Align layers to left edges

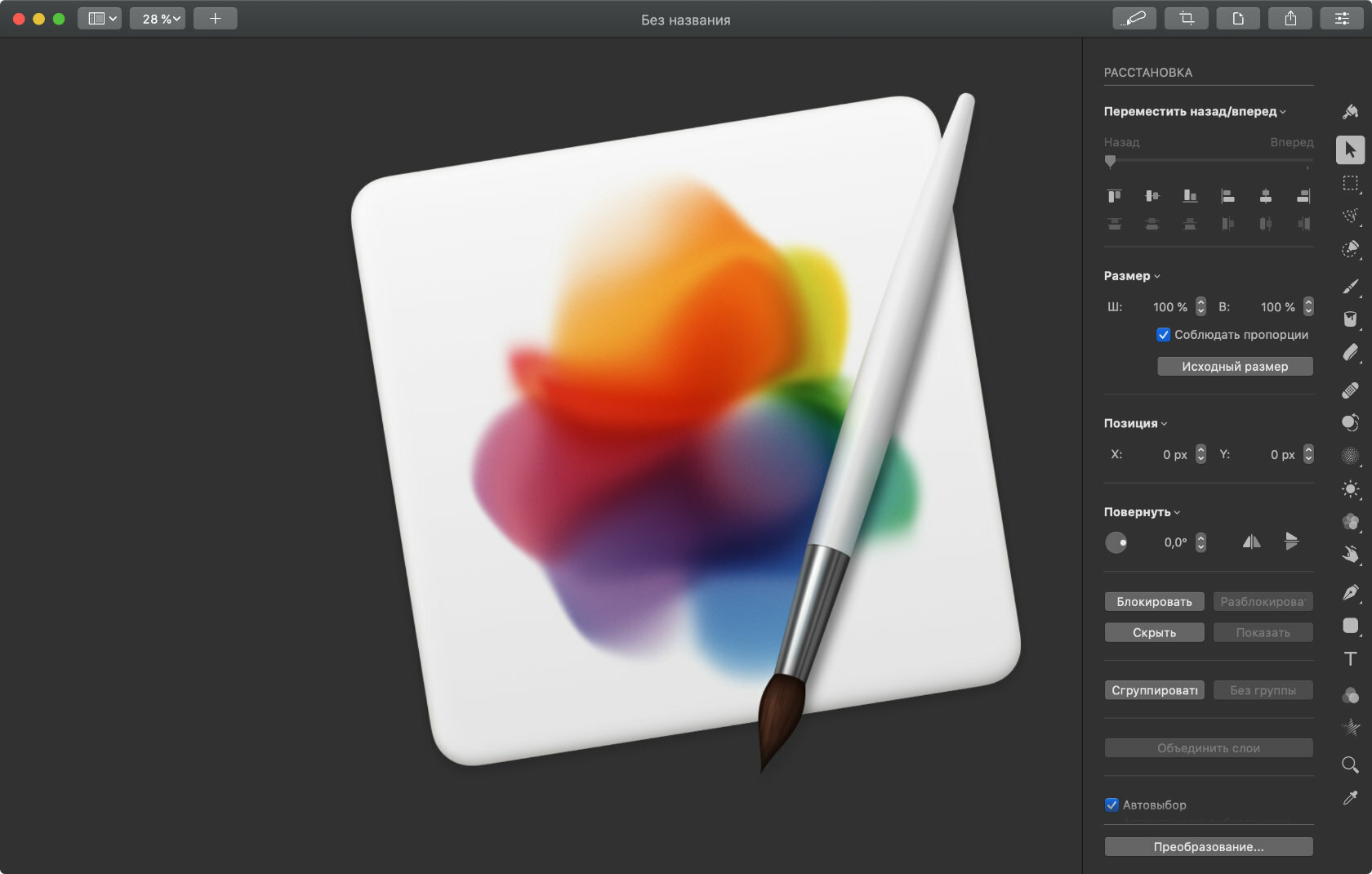click(1227, 196)
